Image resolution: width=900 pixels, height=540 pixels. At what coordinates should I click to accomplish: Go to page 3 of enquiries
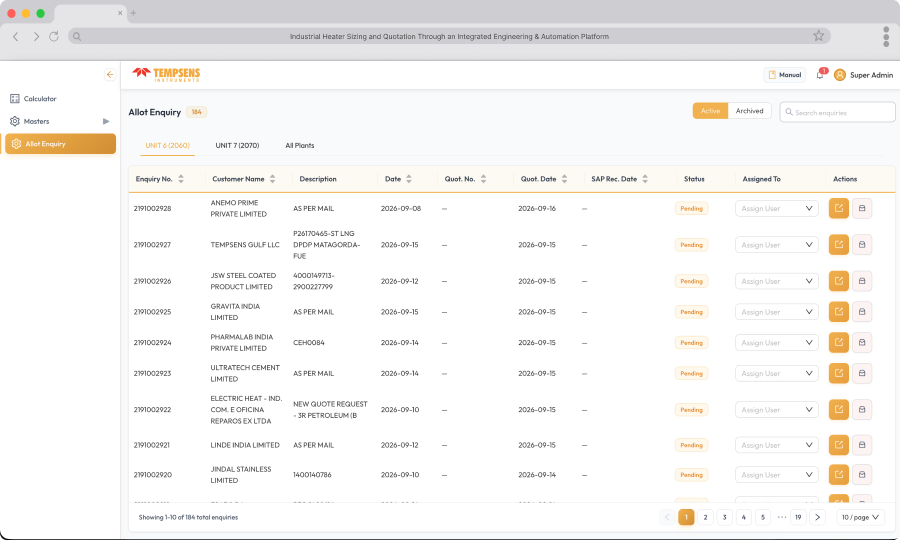pyautogui.click(x=724, y=517)
